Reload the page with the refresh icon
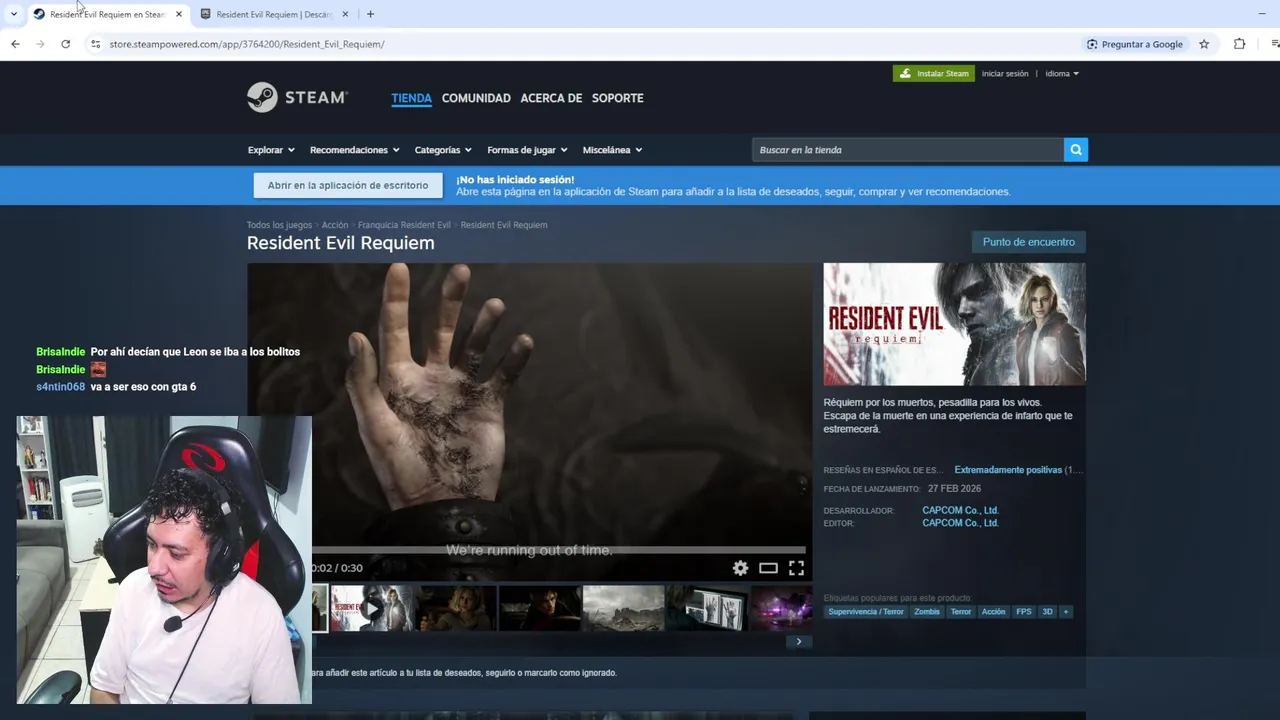Image resolution: width=1280 pixels, height=720 pixels. [x=66, y=44]
